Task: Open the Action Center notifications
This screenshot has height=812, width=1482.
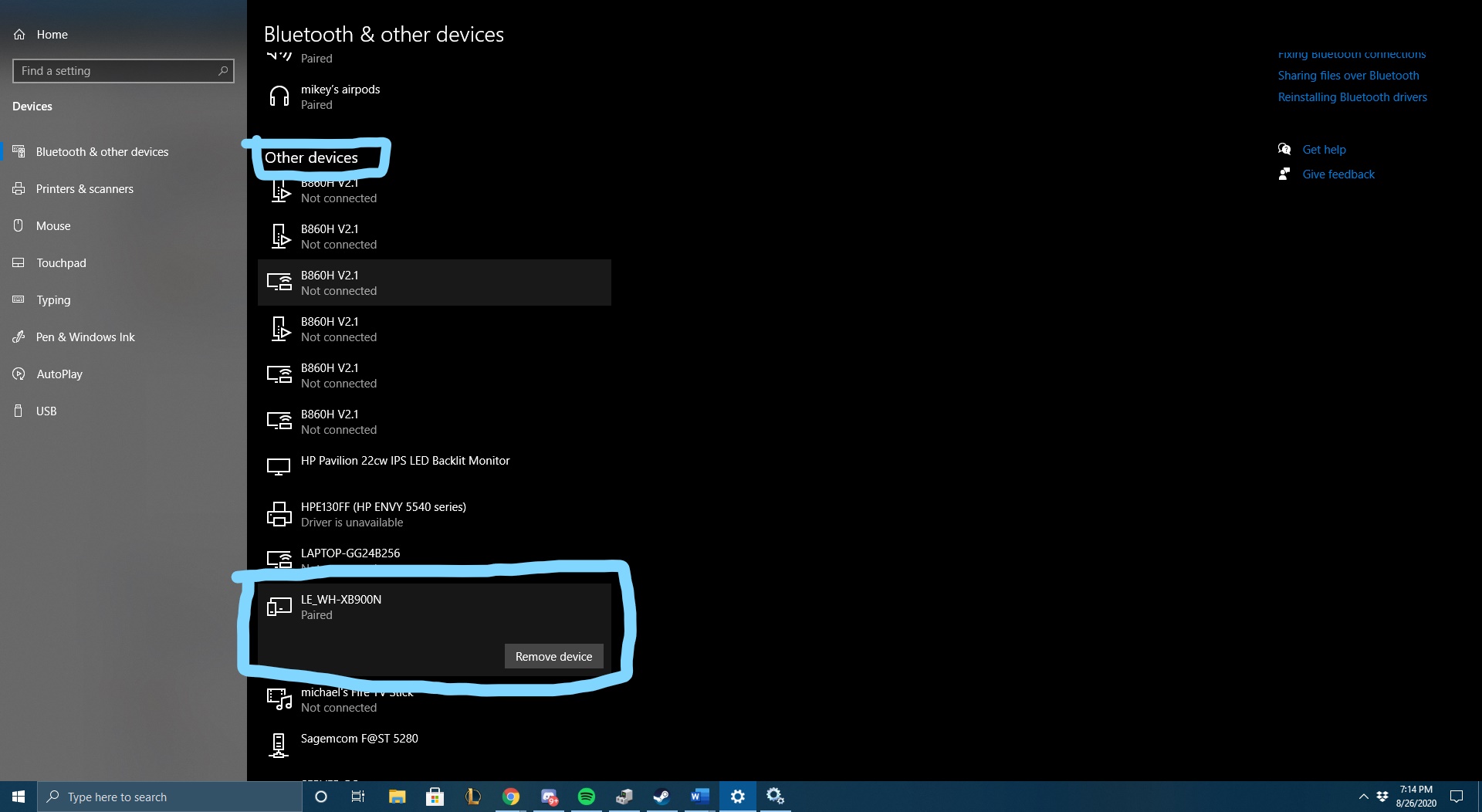Action: coord(1457,797)
